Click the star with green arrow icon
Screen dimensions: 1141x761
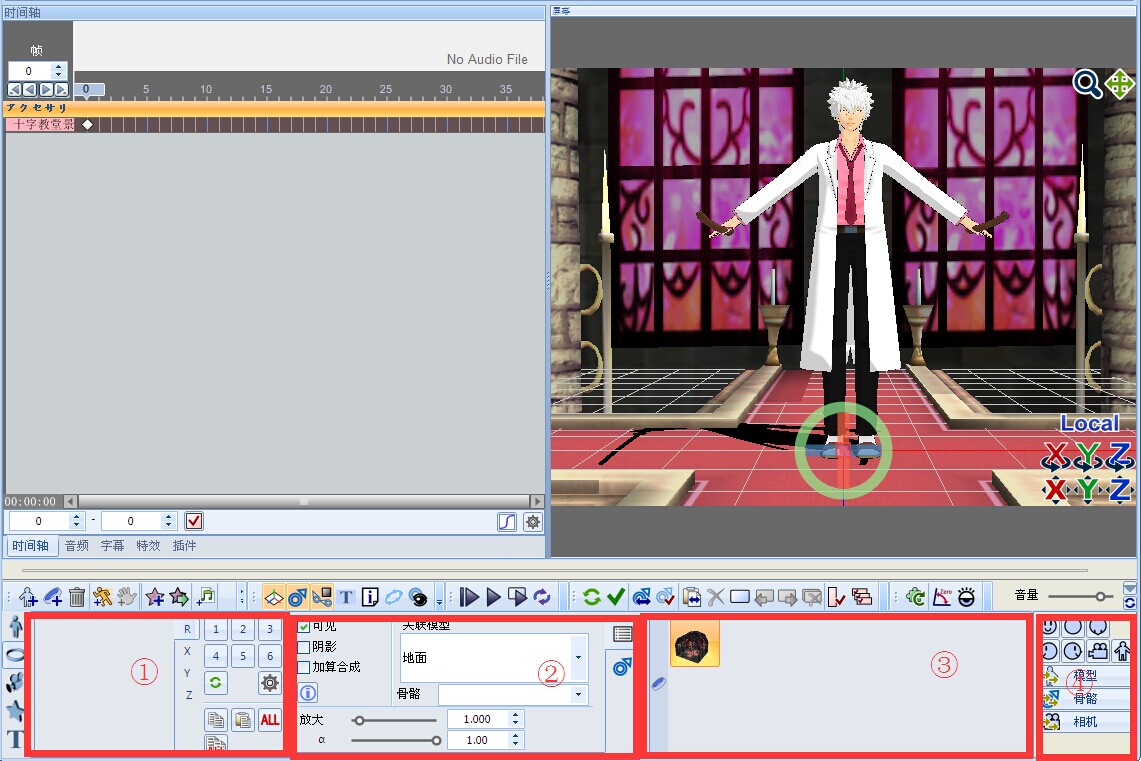(x=179, y=597)
